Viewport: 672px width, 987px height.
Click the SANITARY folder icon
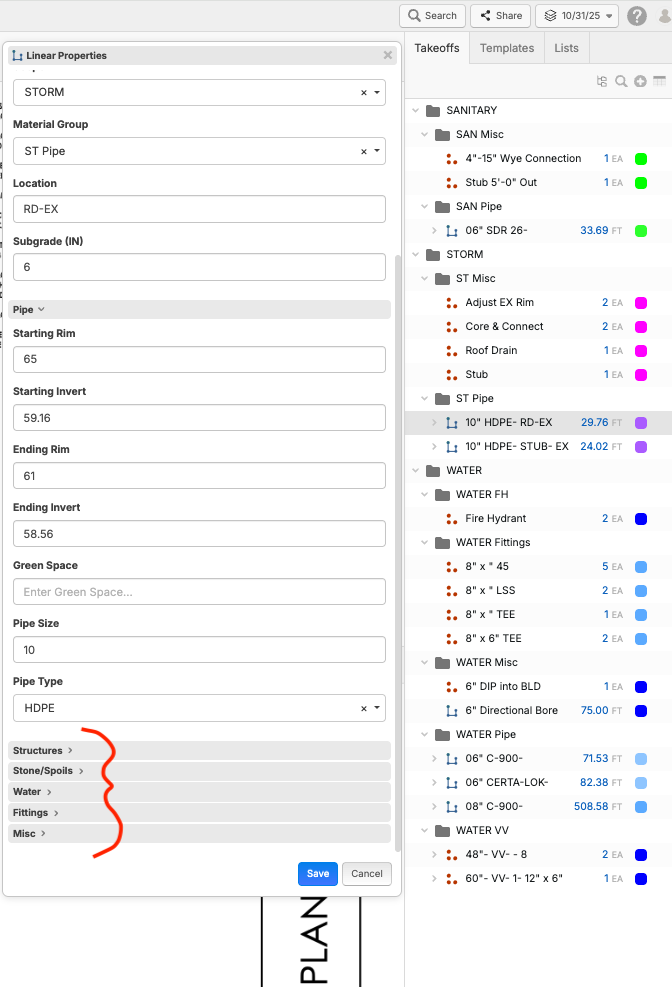(432, 110)
